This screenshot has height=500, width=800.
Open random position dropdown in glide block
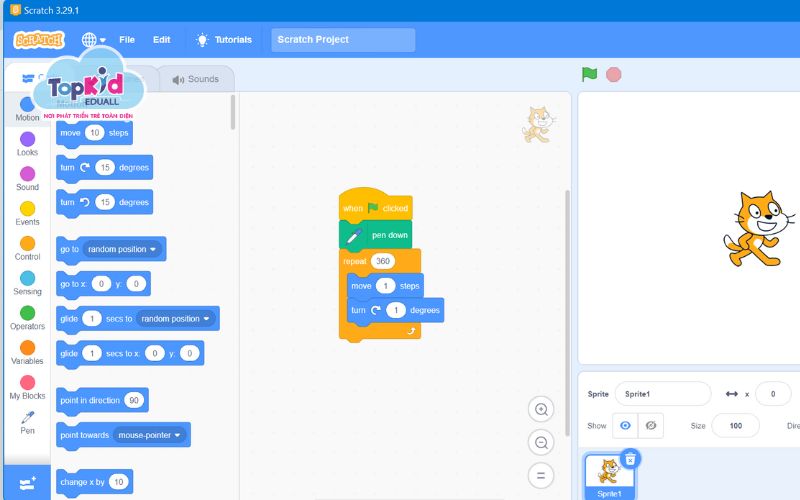click(x=176, y=319)
